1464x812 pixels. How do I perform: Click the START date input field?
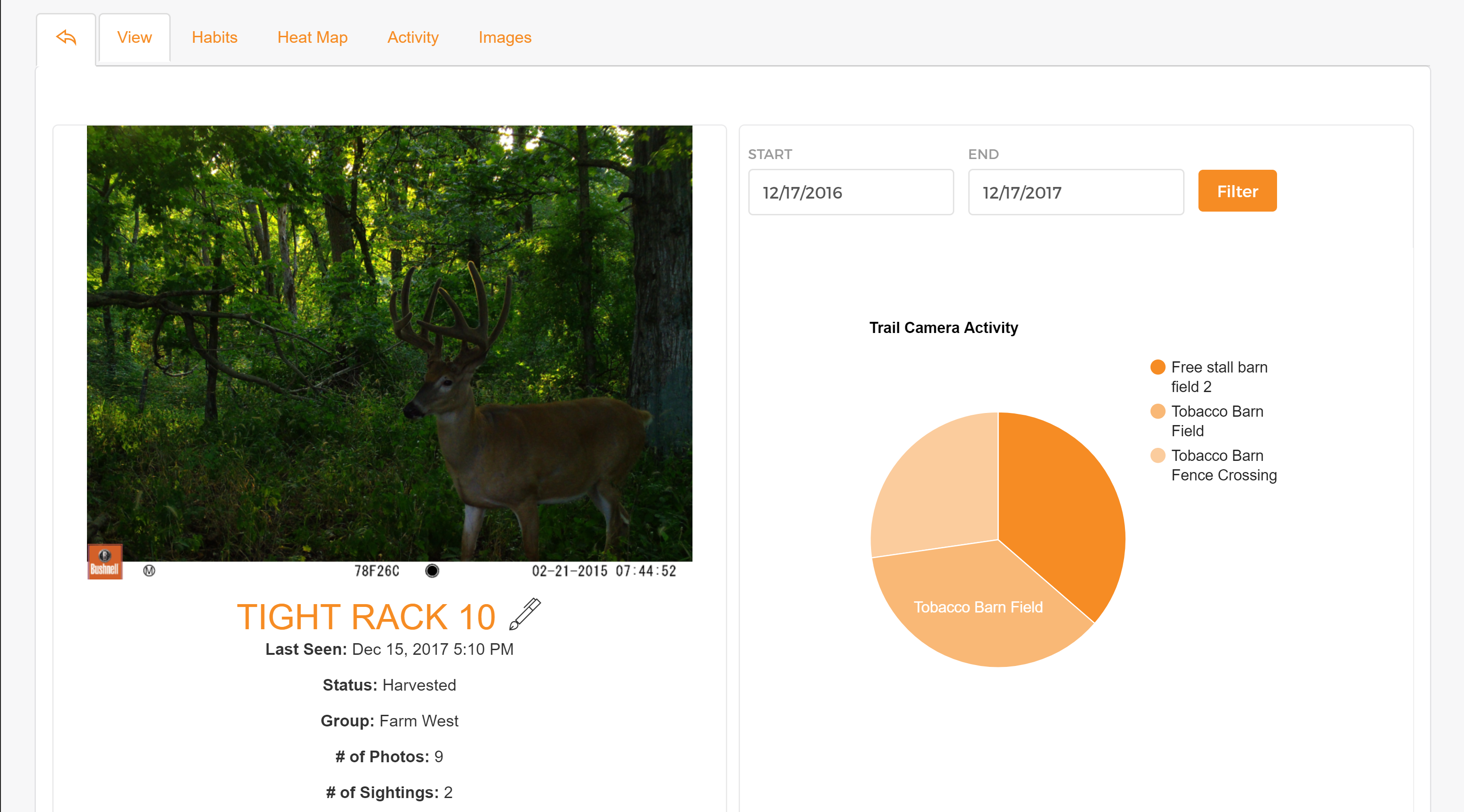point(850,192)
